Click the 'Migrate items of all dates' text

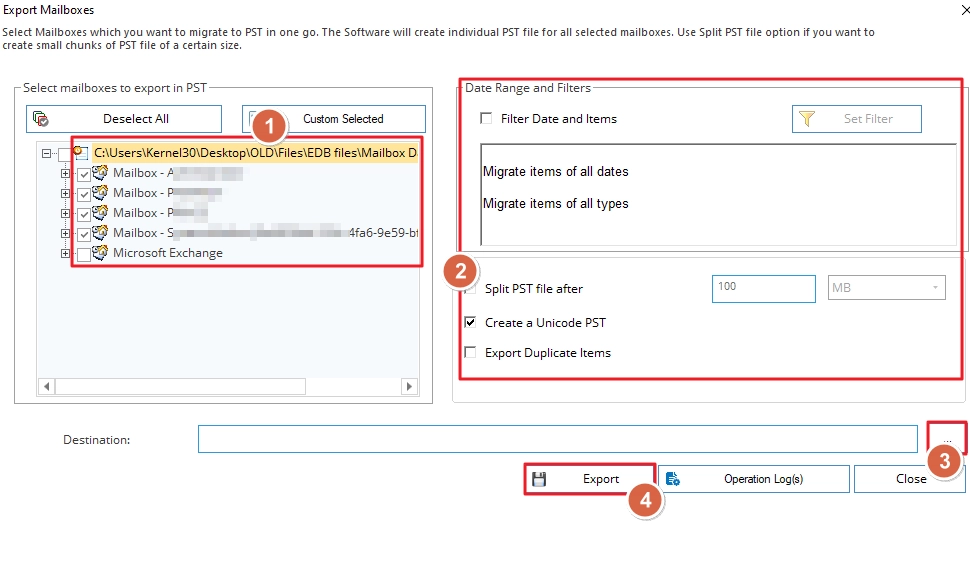pos(556,171)
